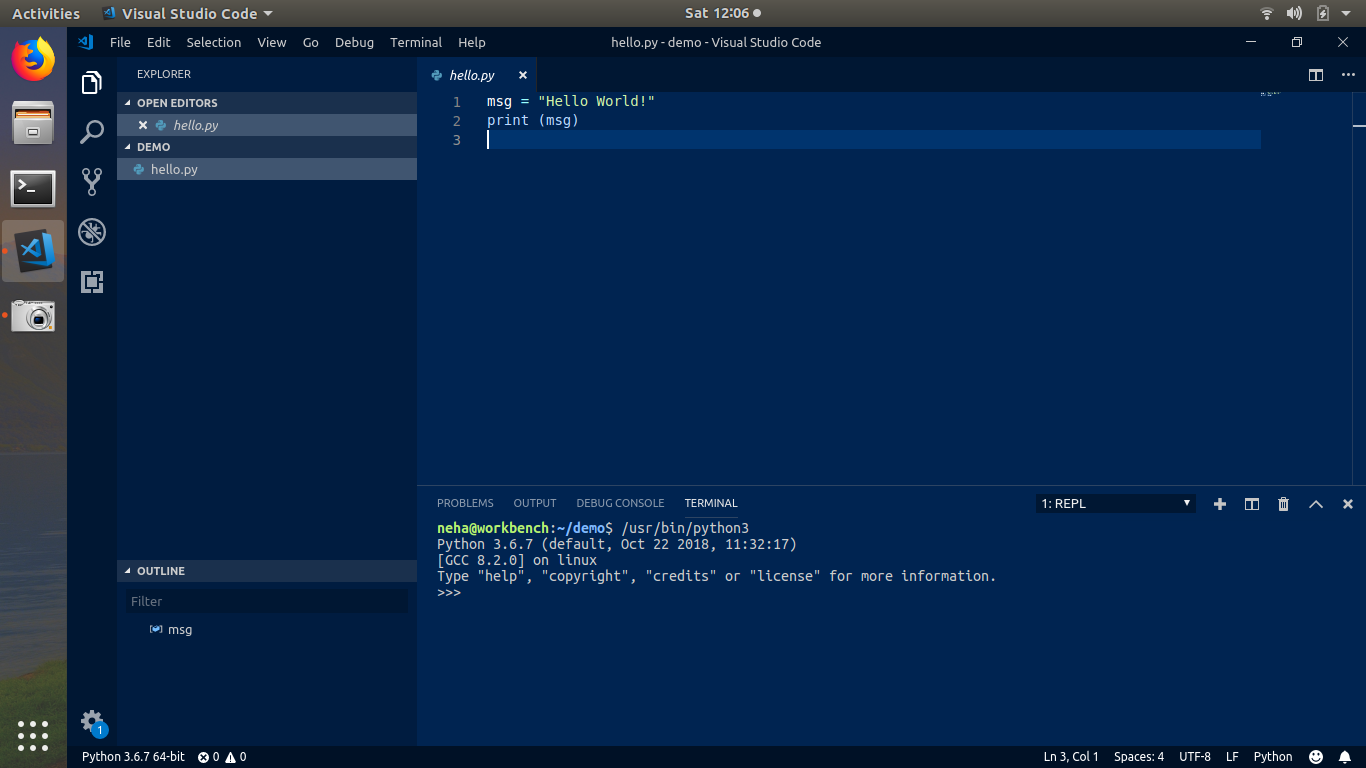
Task: Click the Screenshot app in dock
Action: (x=33, y=316)
